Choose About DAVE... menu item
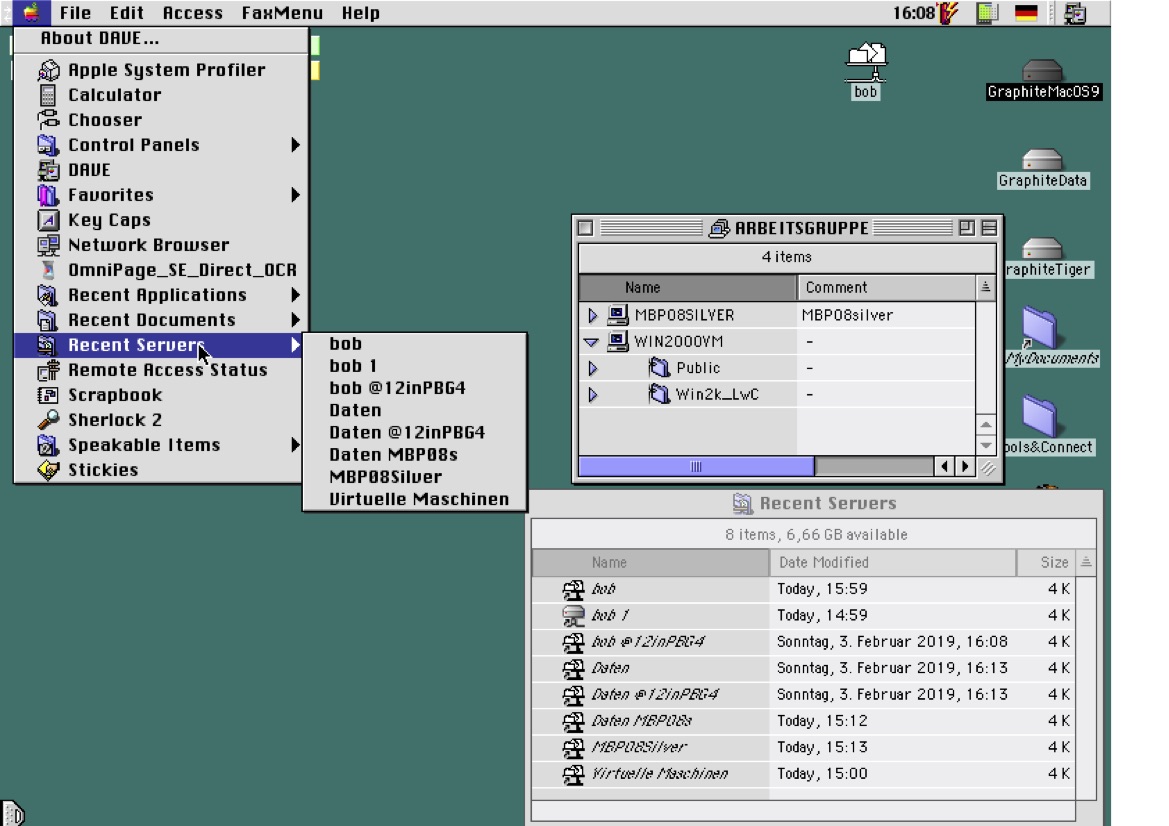 [x=160, y=39]
